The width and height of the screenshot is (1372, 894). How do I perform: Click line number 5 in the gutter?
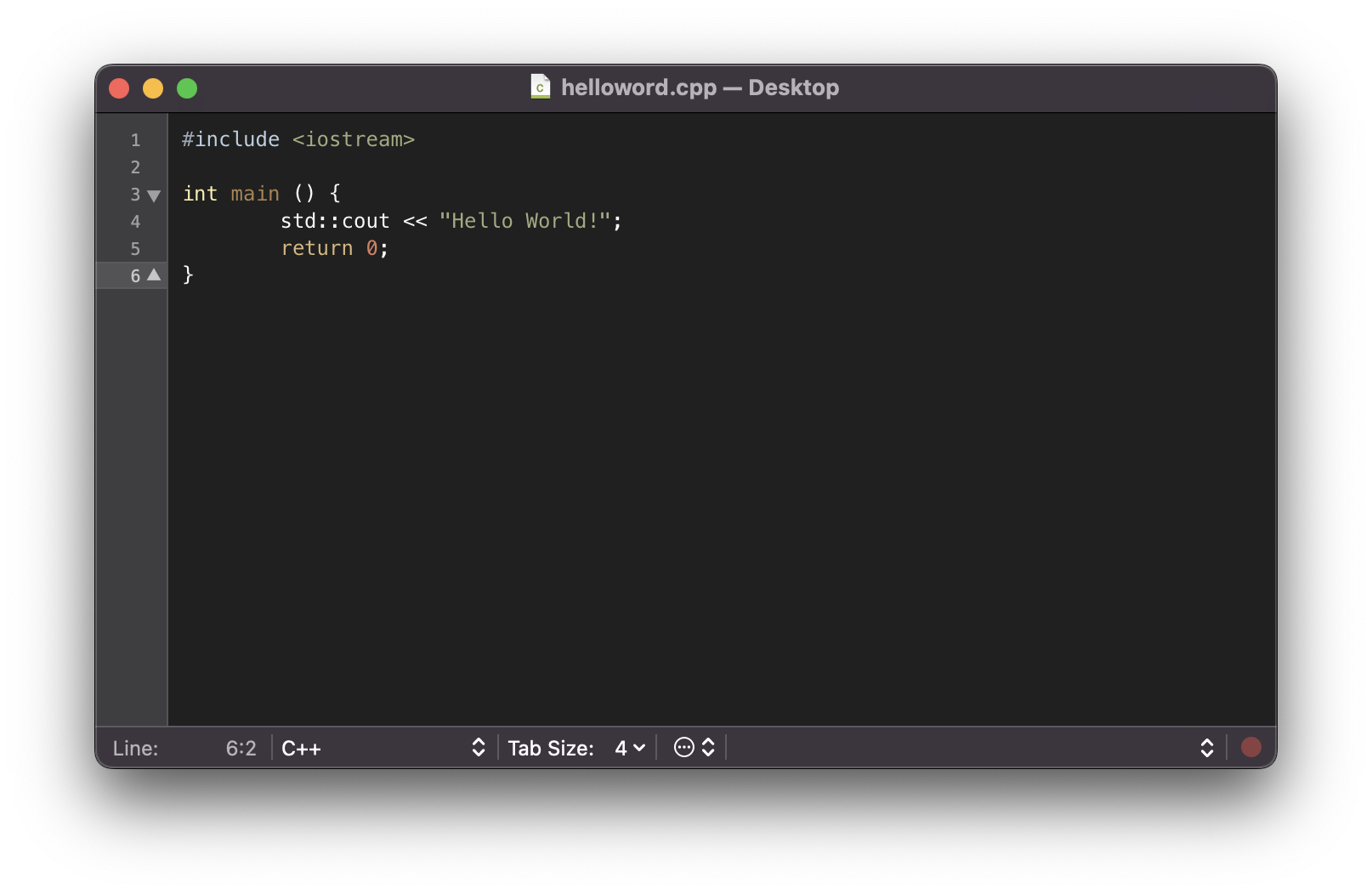(135, 249)
